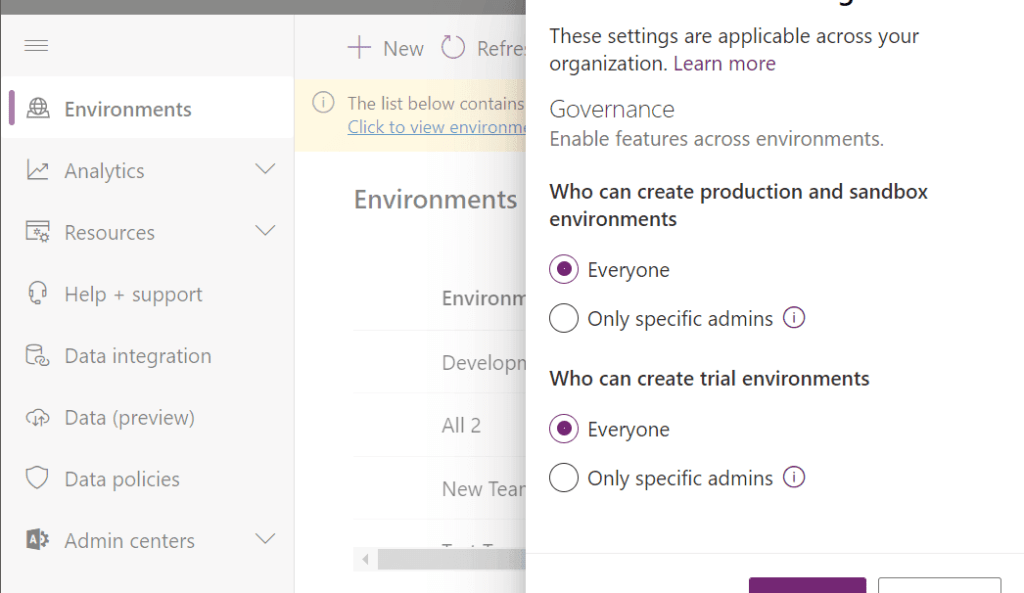Viewport: 1024px width, 593px height.
Task: Open the Learn more link
Action: pos(724,63)
